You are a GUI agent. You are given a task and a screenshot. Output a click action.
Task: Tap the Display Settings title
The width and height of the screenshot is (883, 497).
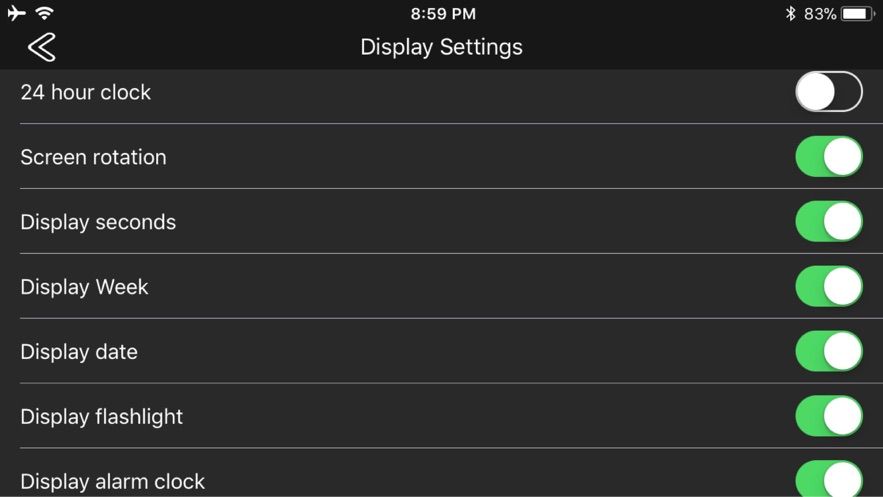(x=441, y=47)
